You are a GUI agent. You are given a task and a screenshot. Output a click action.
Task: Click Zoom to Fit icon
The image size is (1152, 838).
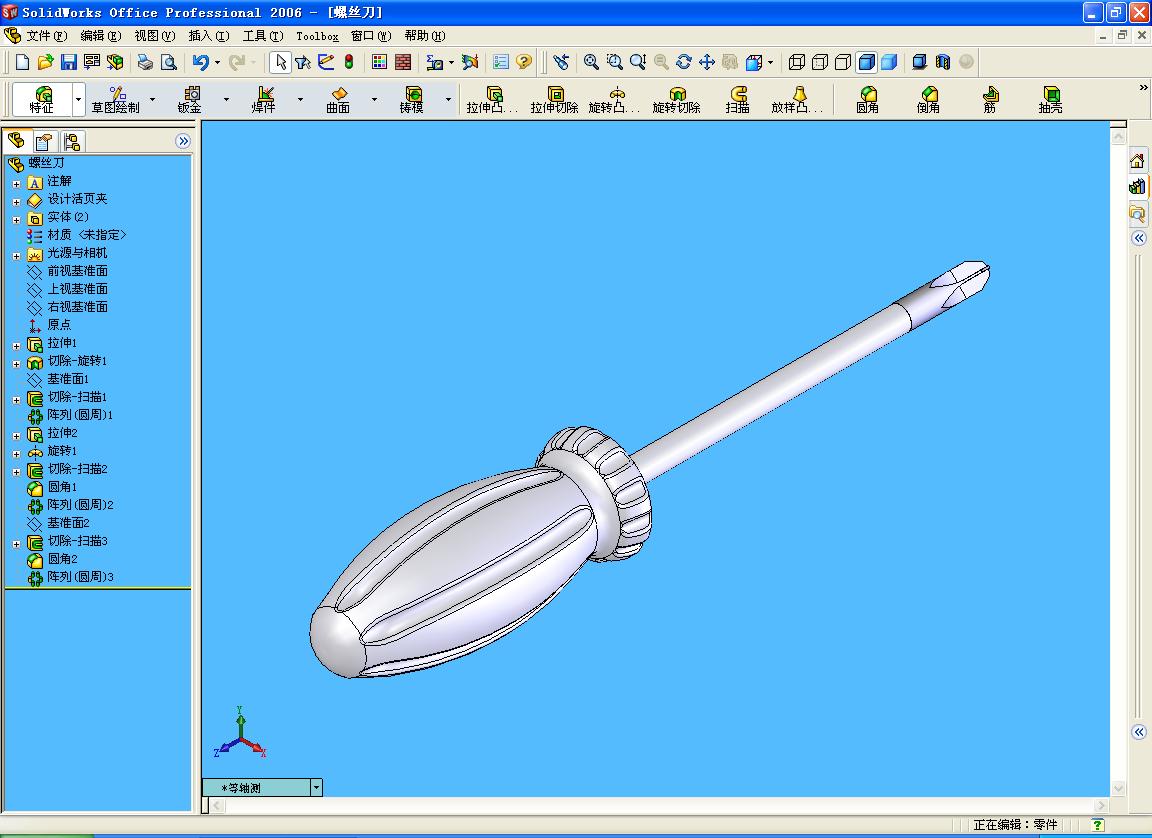coord(591,62)
